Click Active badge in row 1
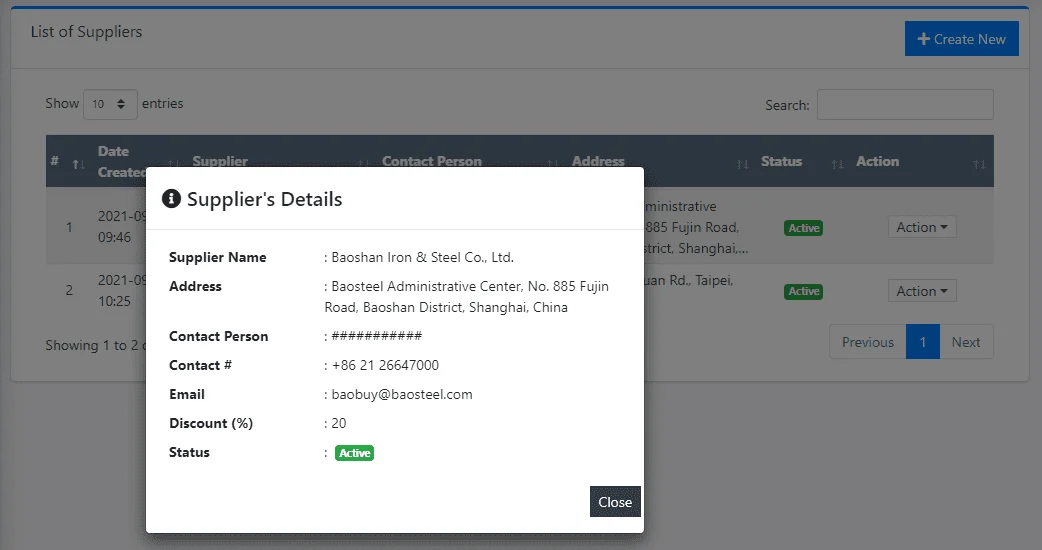The width and height of the screenshot is (1042, 550). [803, 228]
